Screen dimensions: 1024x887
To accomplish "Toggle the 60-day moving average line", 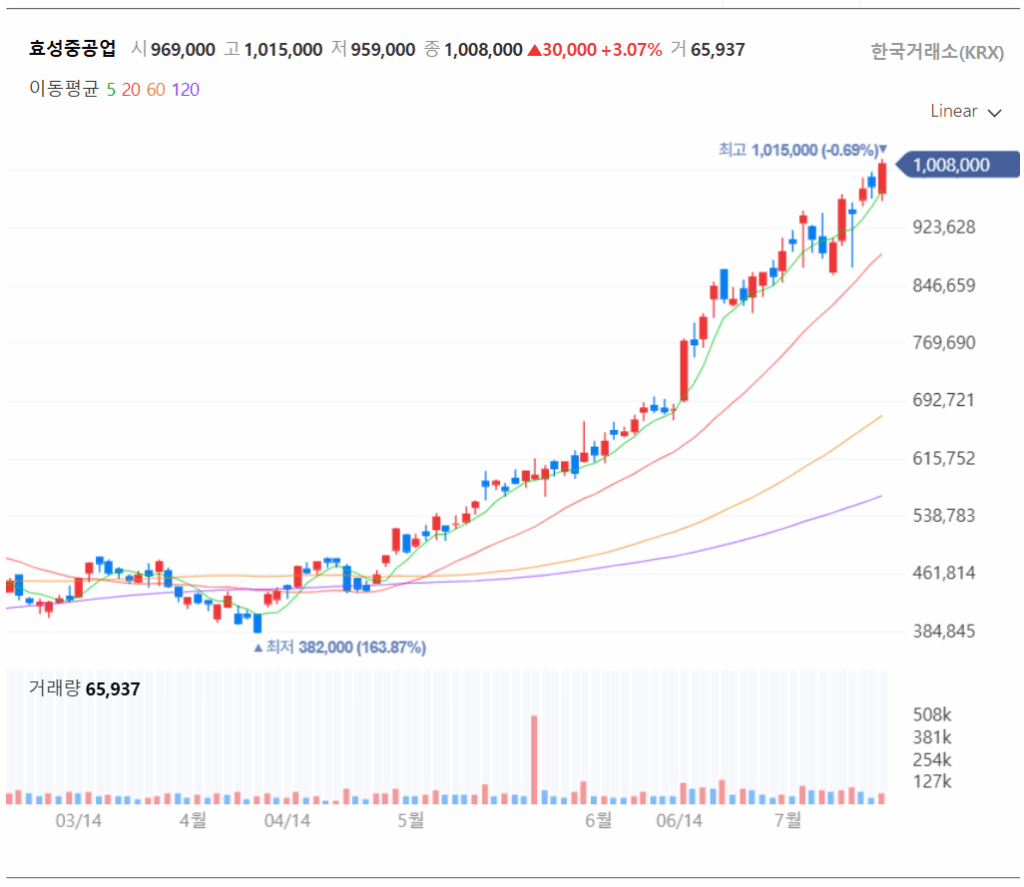I will (156, 90).
